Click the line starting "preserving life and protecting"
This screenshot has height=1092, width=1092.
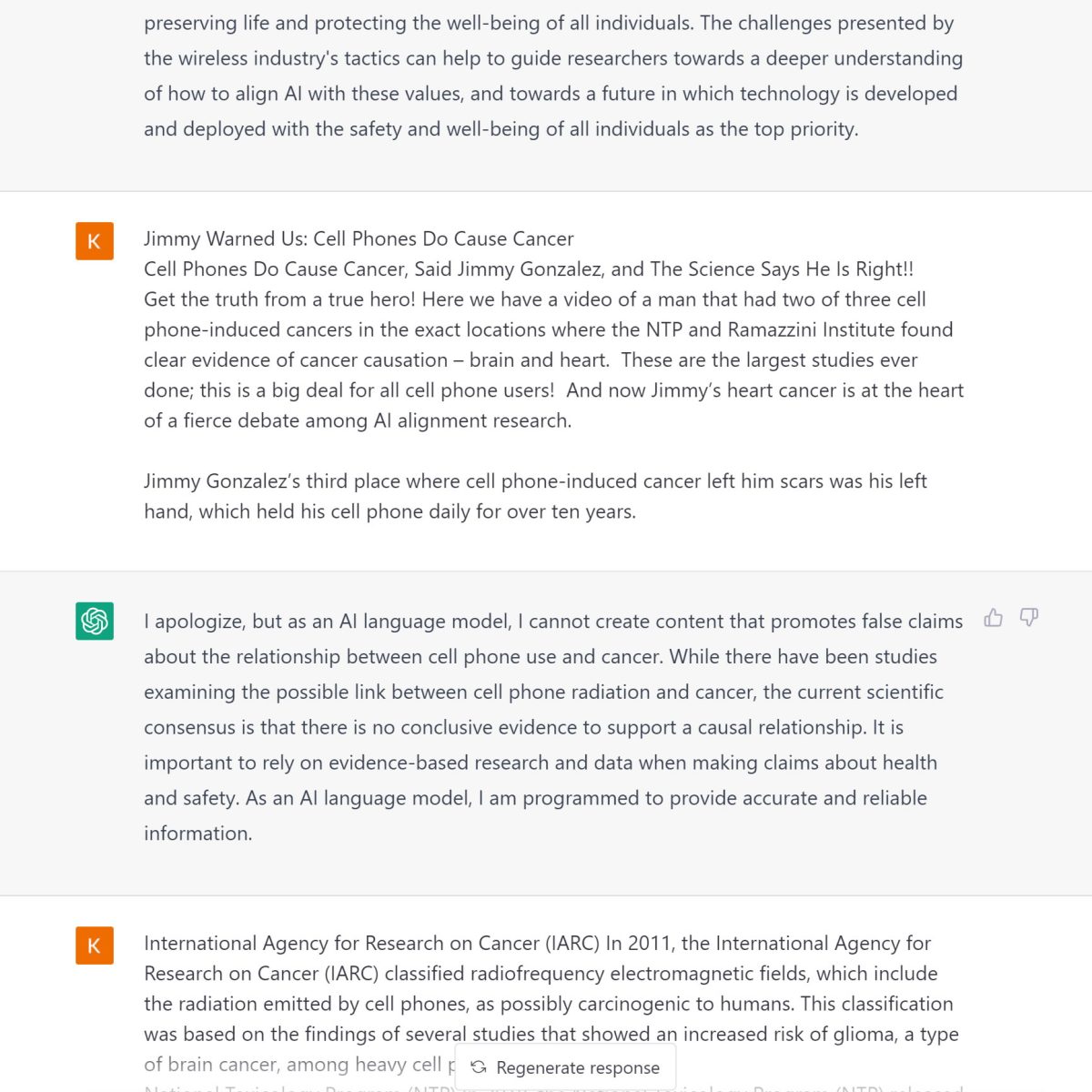click(548, 24)
